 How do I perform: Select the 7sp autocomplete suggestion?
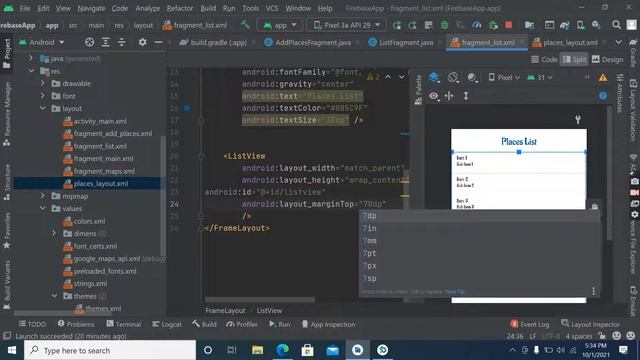coord(480,279)
